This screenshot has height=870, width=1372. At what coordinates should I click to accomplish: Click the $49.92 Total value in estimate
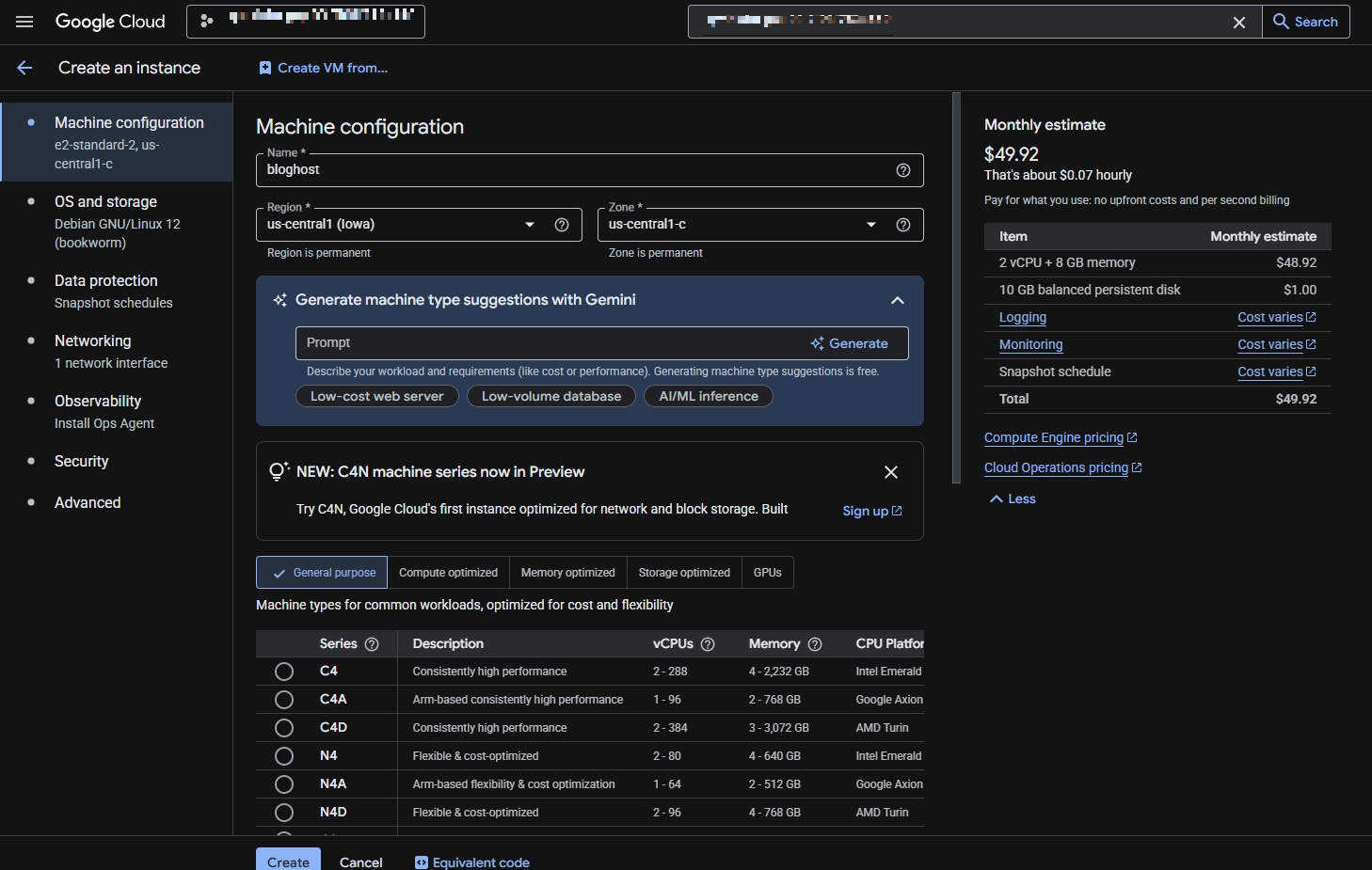click(1296, 400)
